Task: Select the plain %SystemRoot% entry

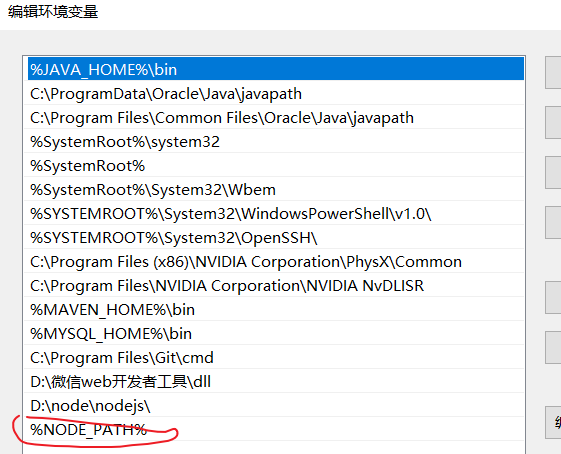Action: 275,165
